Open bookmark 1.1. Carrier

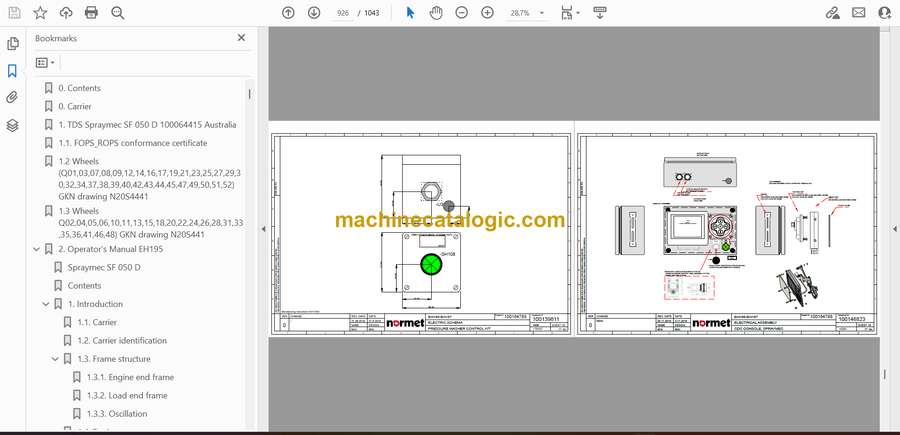[97, 322]
